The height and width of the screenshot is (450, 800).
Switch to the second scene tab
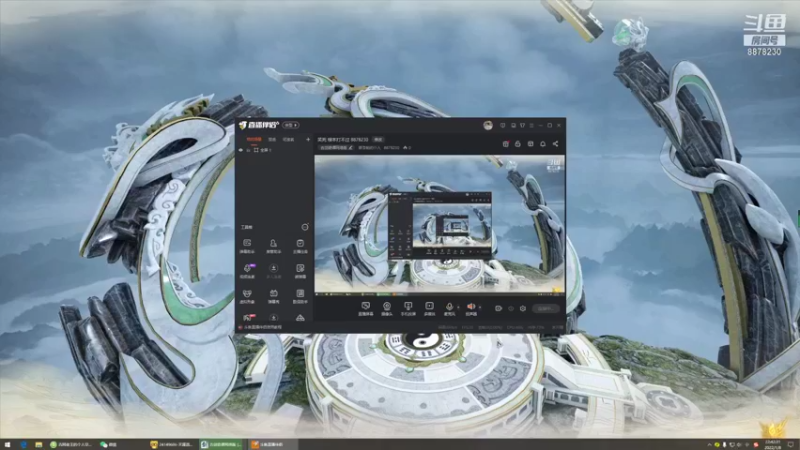pyautogui.click(x=272, y=139)
